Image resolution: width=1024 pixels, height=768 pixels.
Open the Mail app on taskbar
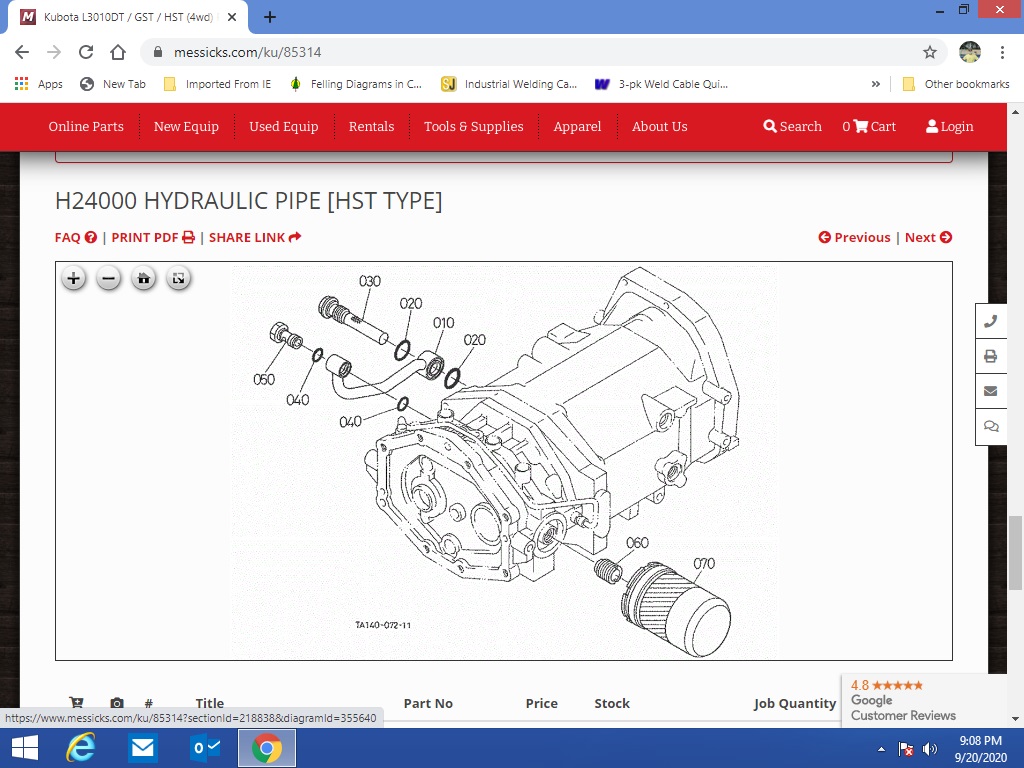[142, 748]
